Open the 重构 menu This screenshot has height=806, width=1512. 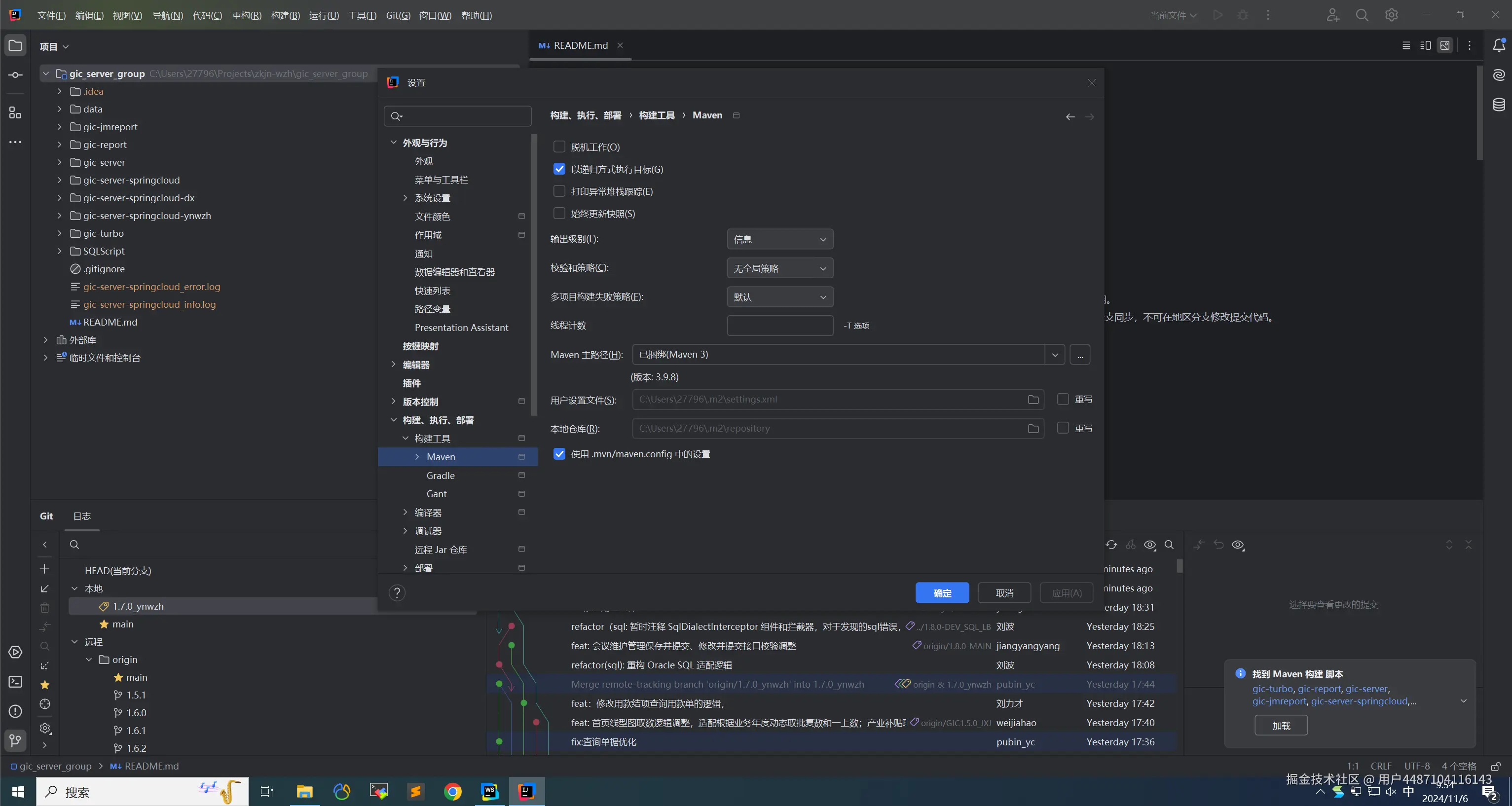pyautogui.click(x=247, y=15)
